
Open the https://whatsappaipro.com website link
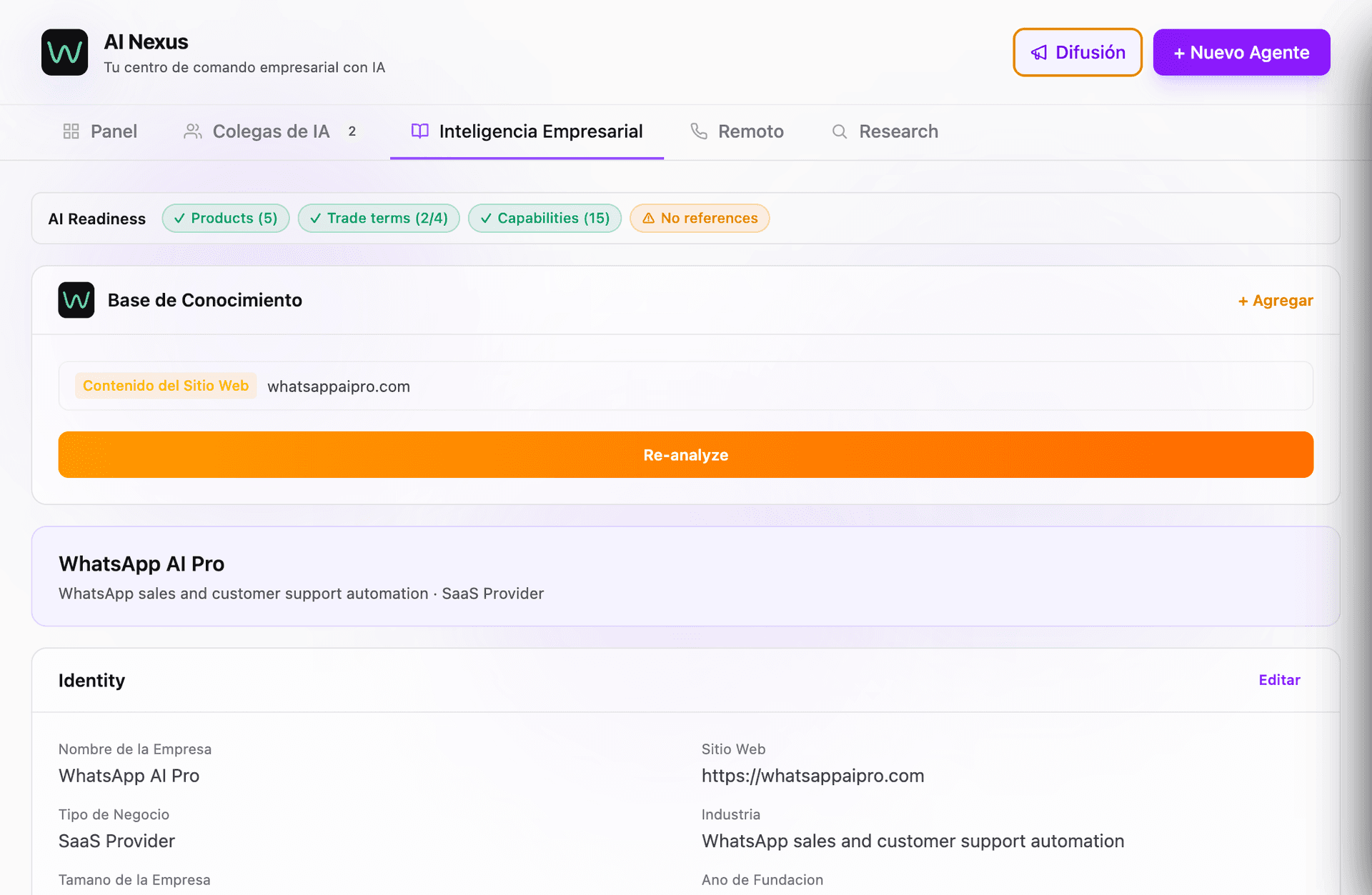point(812,776)
